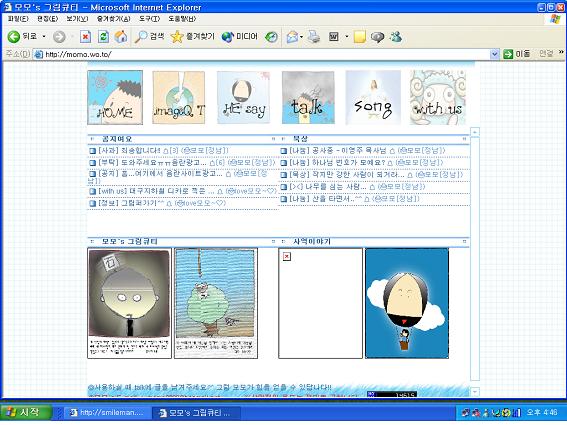Open the Home page house icon
The height and width of the screenshot is (425, 567).
tap(121, 37)
